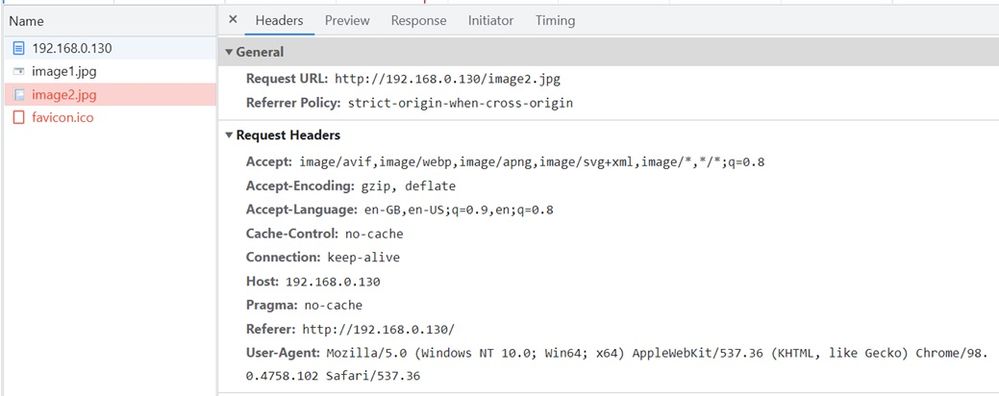Click the image icon next to image1.jpg
Image resolution: width=999 pixels, height=396 pixels.
pos(19,72)
